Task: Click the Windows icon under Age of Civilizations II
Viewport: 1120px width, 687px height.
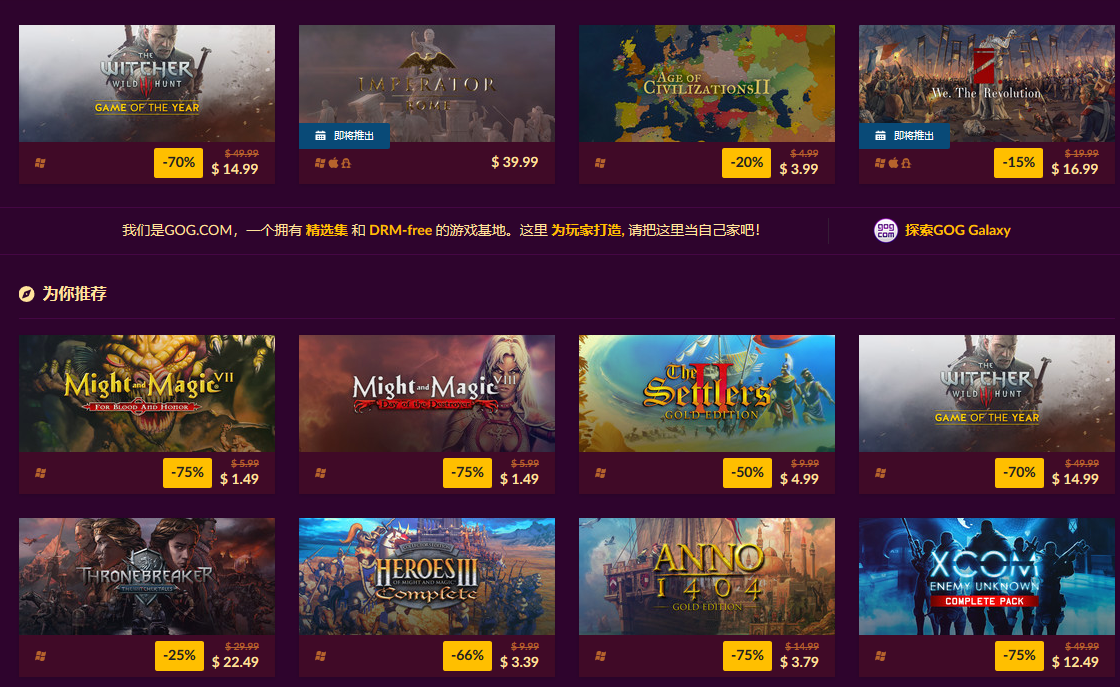Action: pos(600,163)
